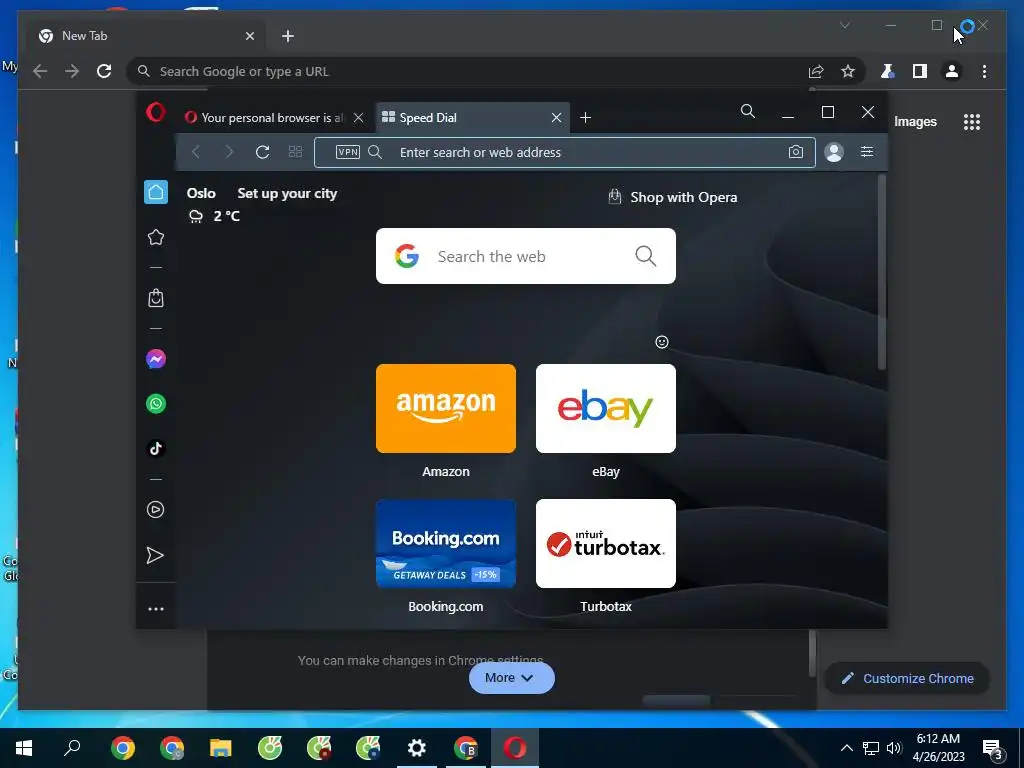Click the smiley feedback icon above tiles
The image size is (1024, 768).
pyautogui.click(x=662, y=342)
